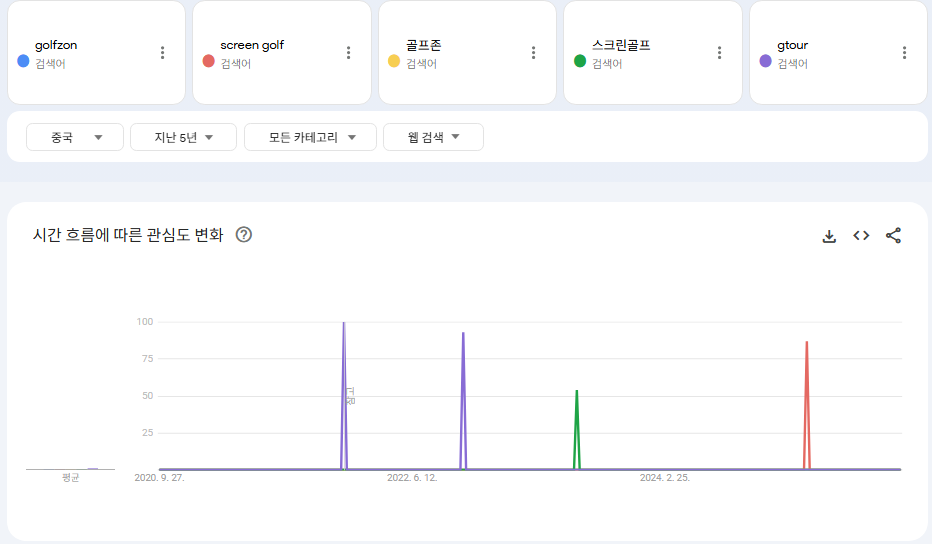Share the interest over time chart
The image size is (932, 544).
[893, 235]
